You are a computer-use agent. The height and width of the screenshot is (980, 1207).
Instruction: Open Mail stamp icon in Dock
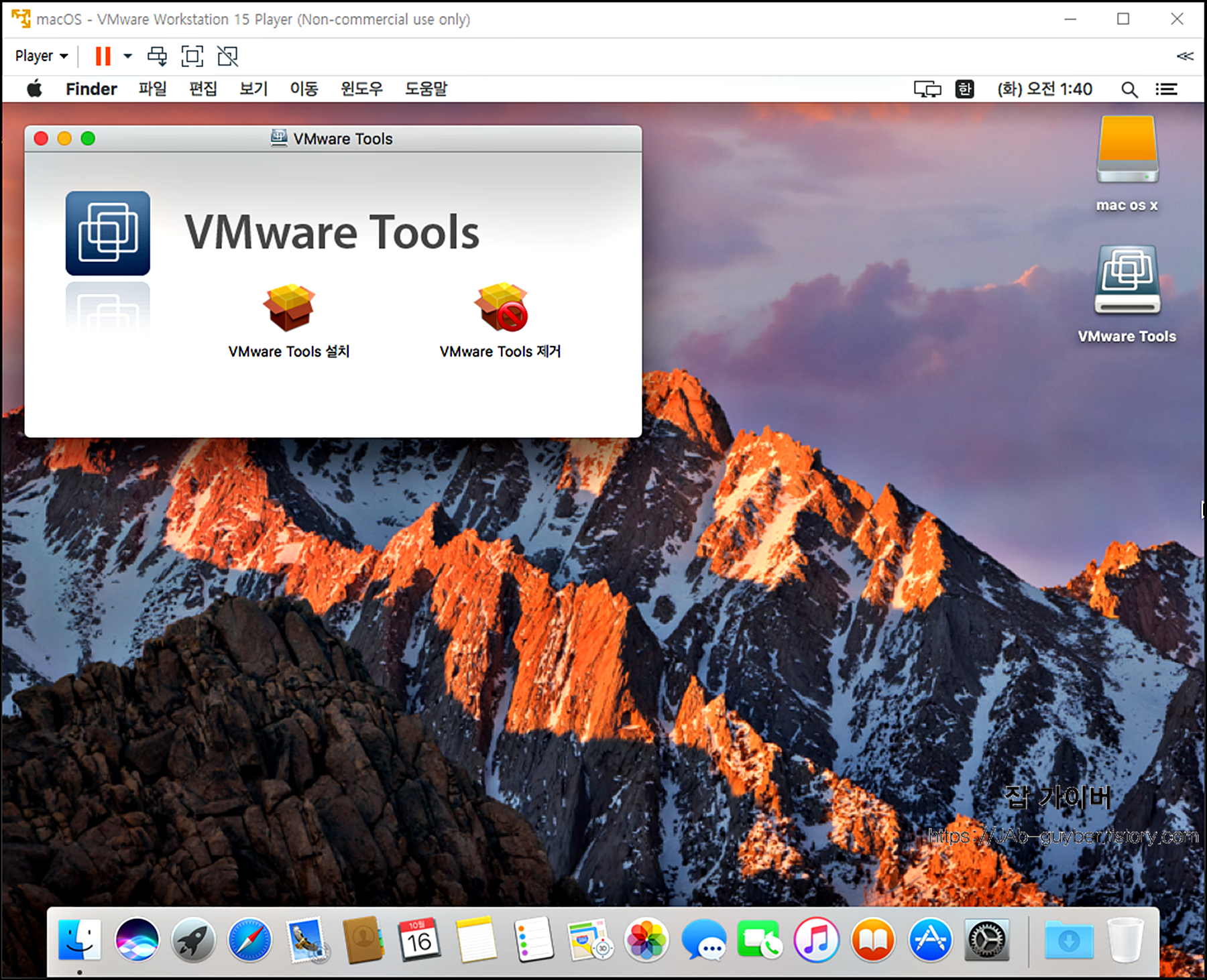[x=306, y=940]
